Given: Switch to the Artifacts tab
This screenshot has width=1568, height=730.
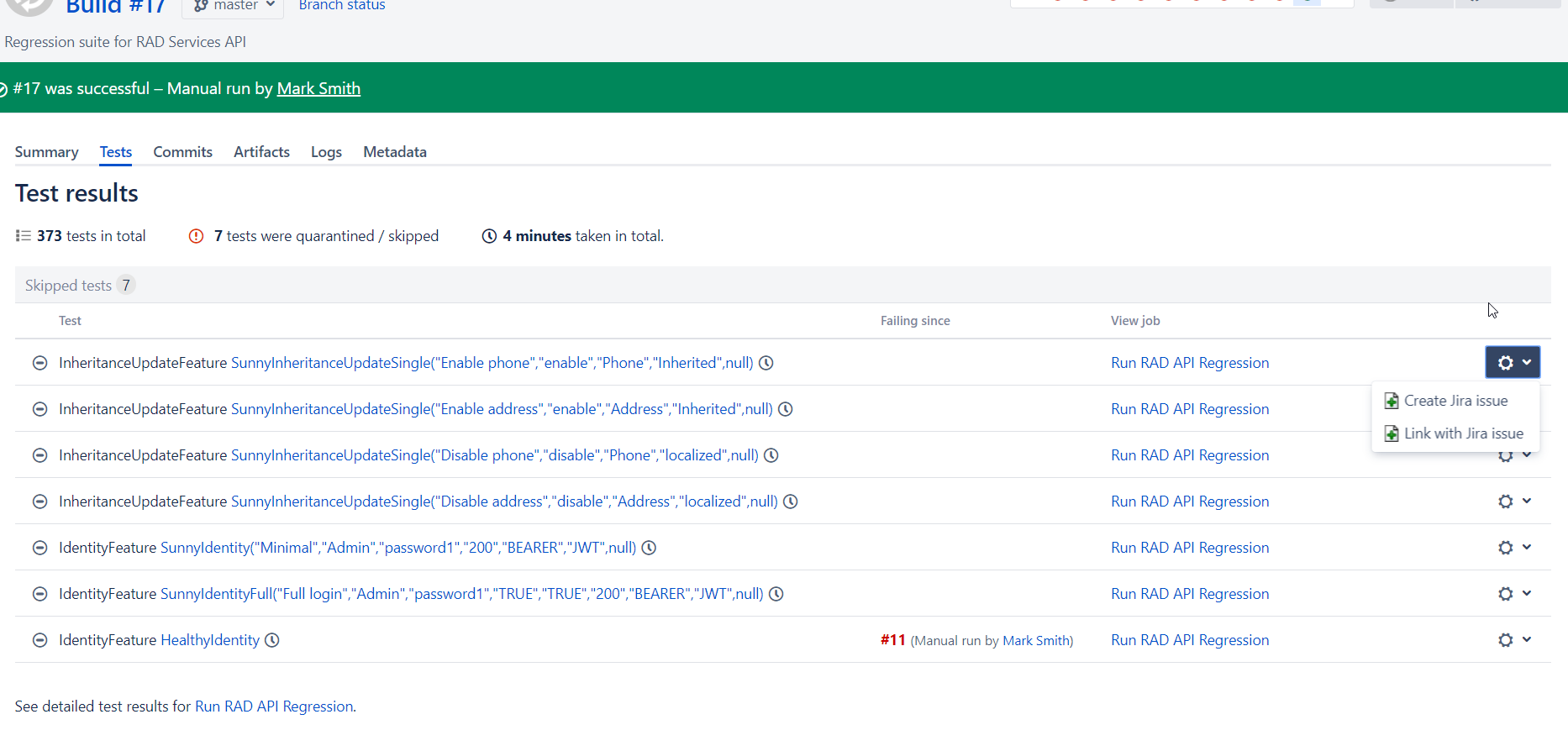Looking at the screenshot, I should (261, 152).
